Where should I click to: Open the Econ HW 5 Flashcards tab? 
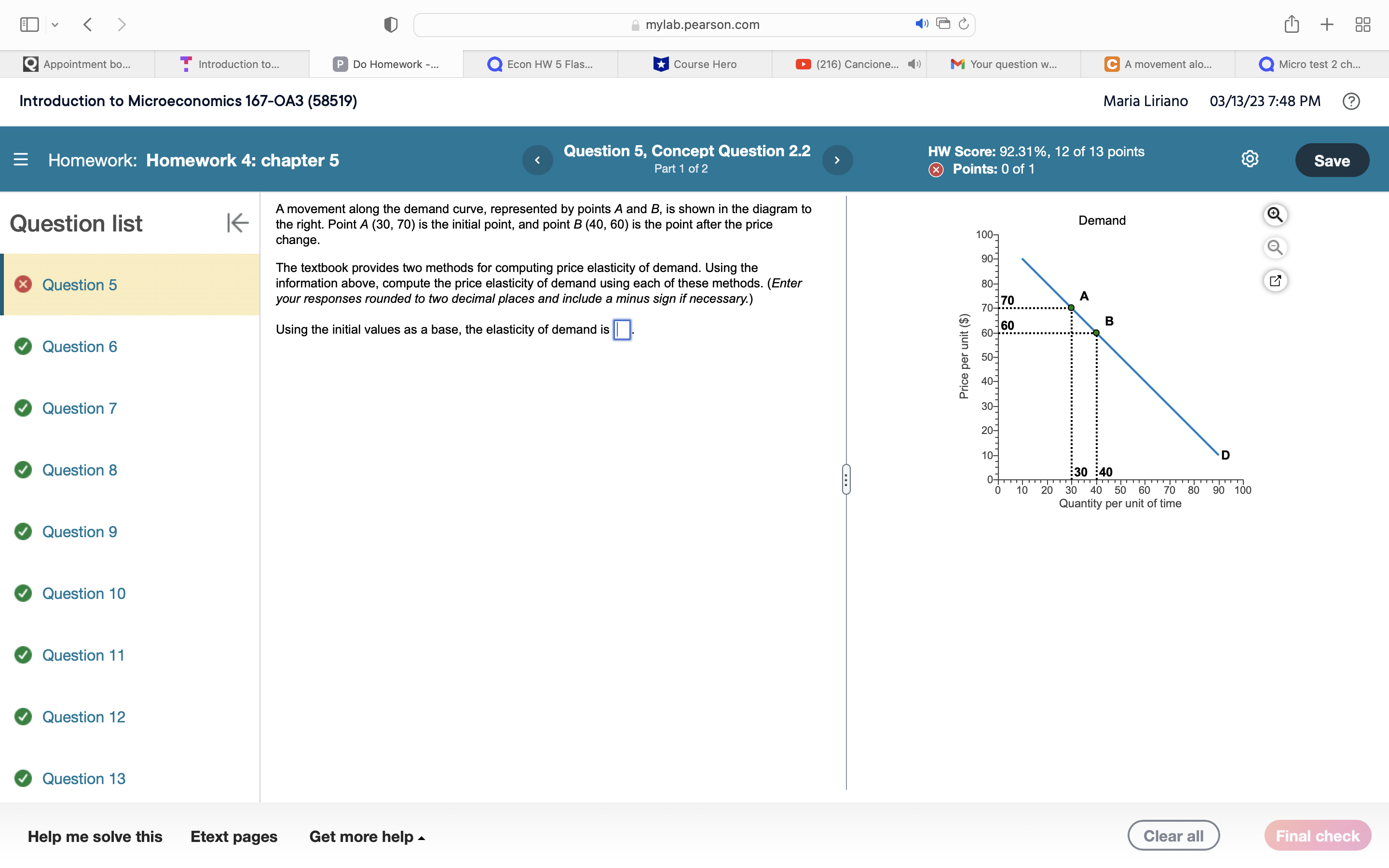[x=540, y=64]
